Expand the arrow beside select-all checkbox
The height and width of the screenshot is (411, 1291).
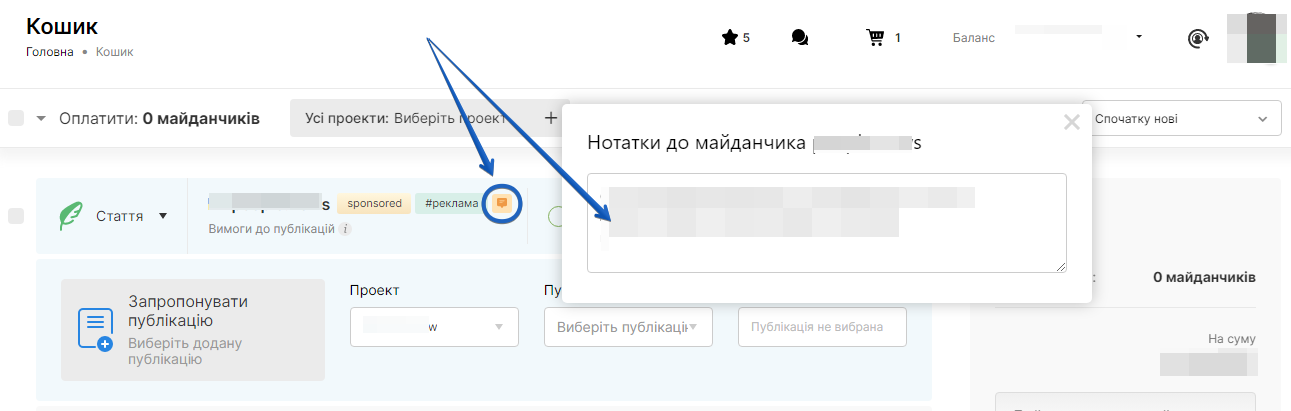pyautogui.click(x=41, y=118)
